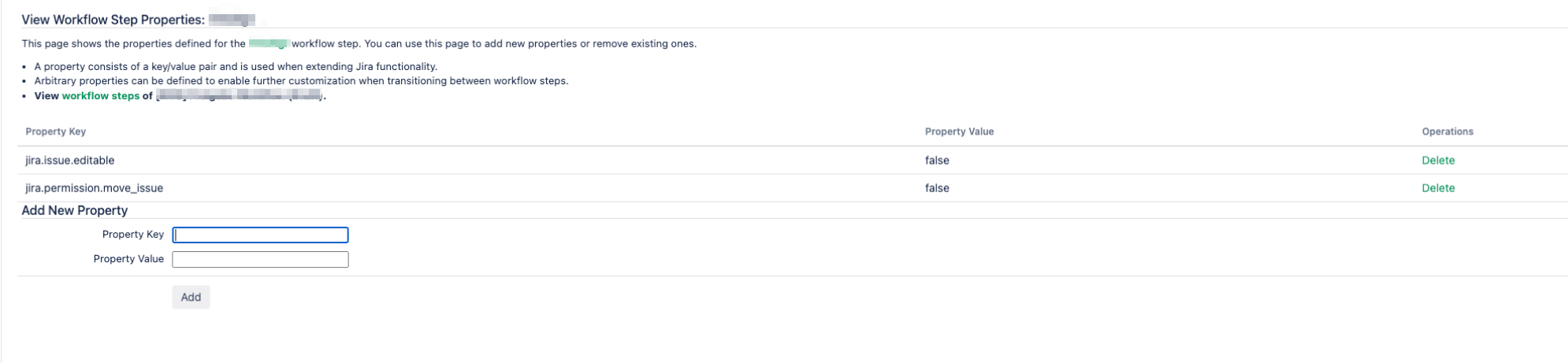The image size is (1568, 363).
Task: Focus the Property Key input field
Action: (260, 235)
